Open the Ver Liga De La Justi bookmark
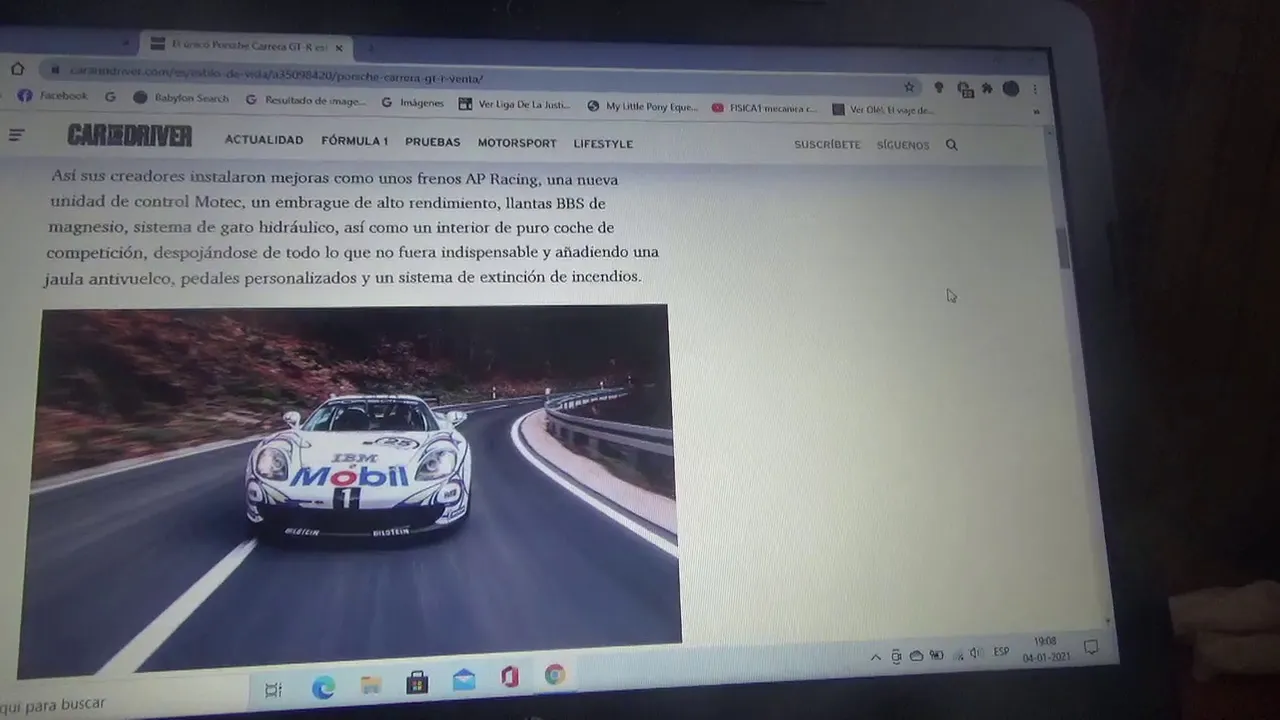Image resolution: width=1280 pixels, height=720 pixels. (x=515, y=104)
